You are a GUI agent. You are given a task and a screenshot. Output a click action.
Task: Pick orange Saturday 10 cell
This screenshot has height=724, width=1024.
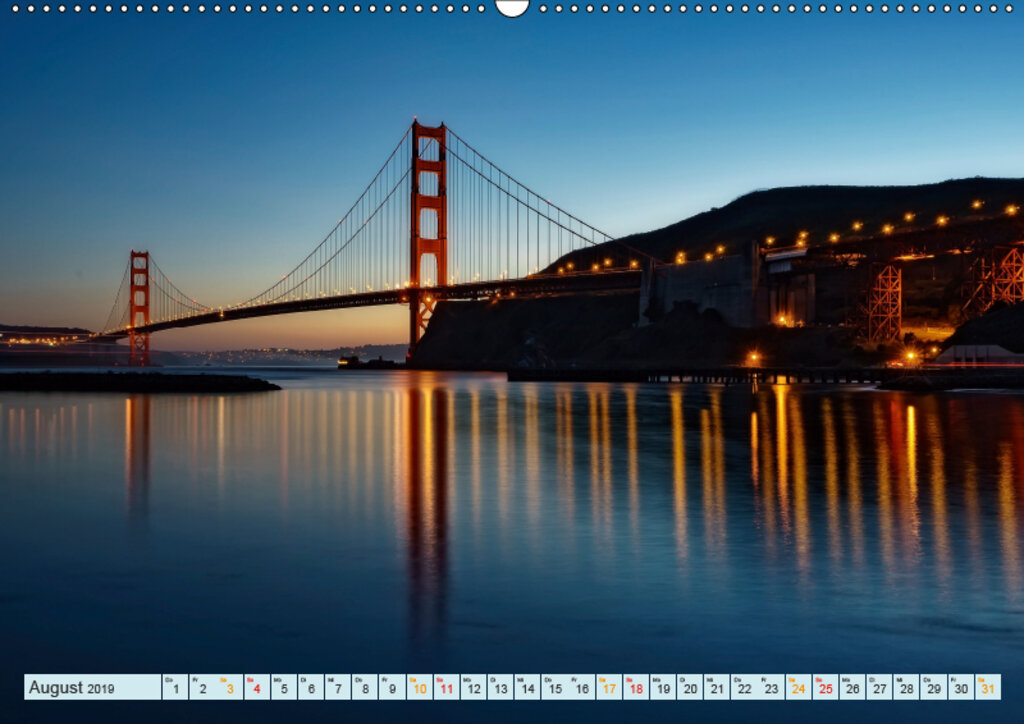[x=419, y=687]
